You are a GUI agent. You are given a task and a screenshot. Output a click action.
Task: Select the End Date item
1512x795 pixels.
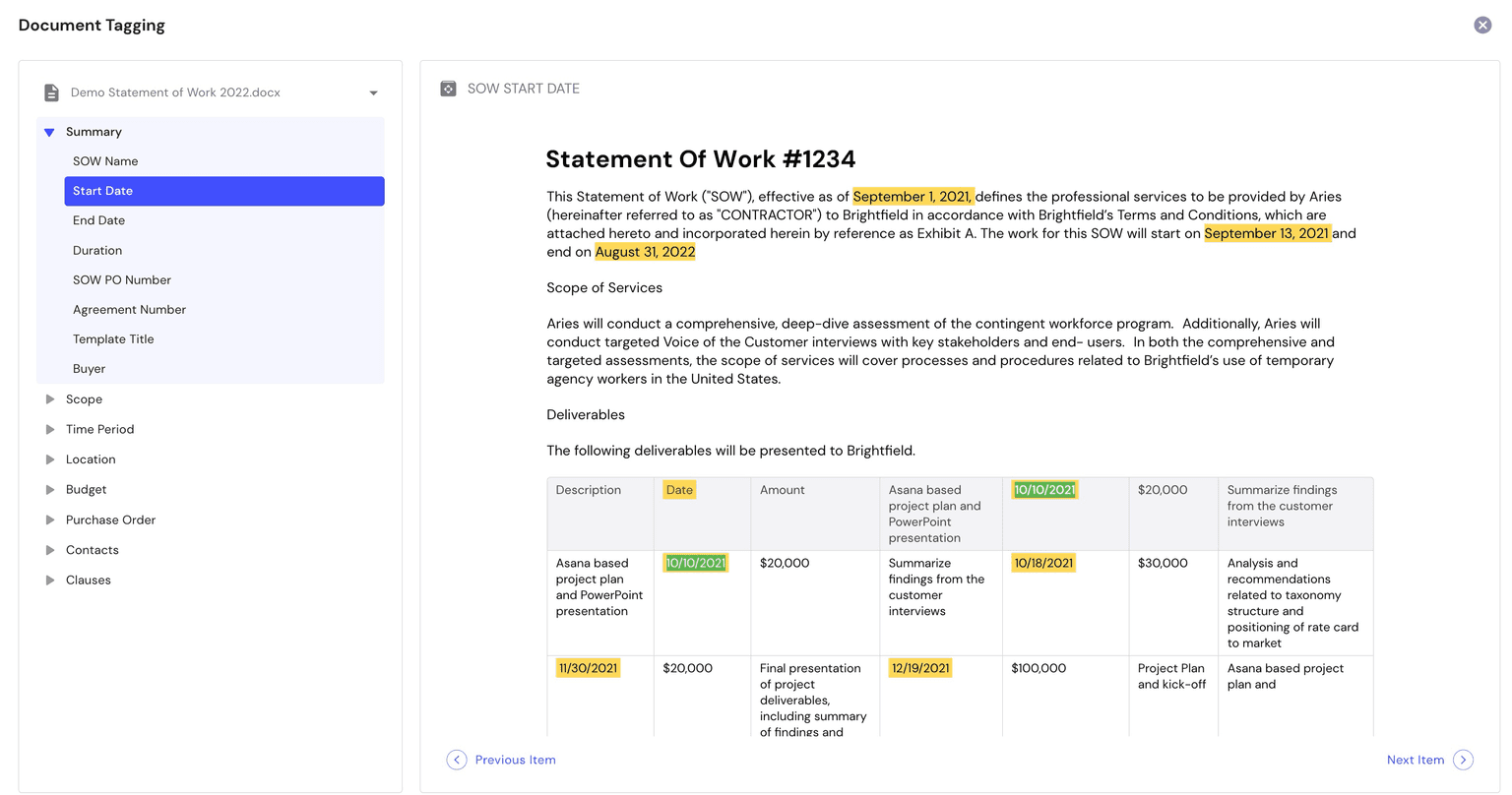point(98,220)
